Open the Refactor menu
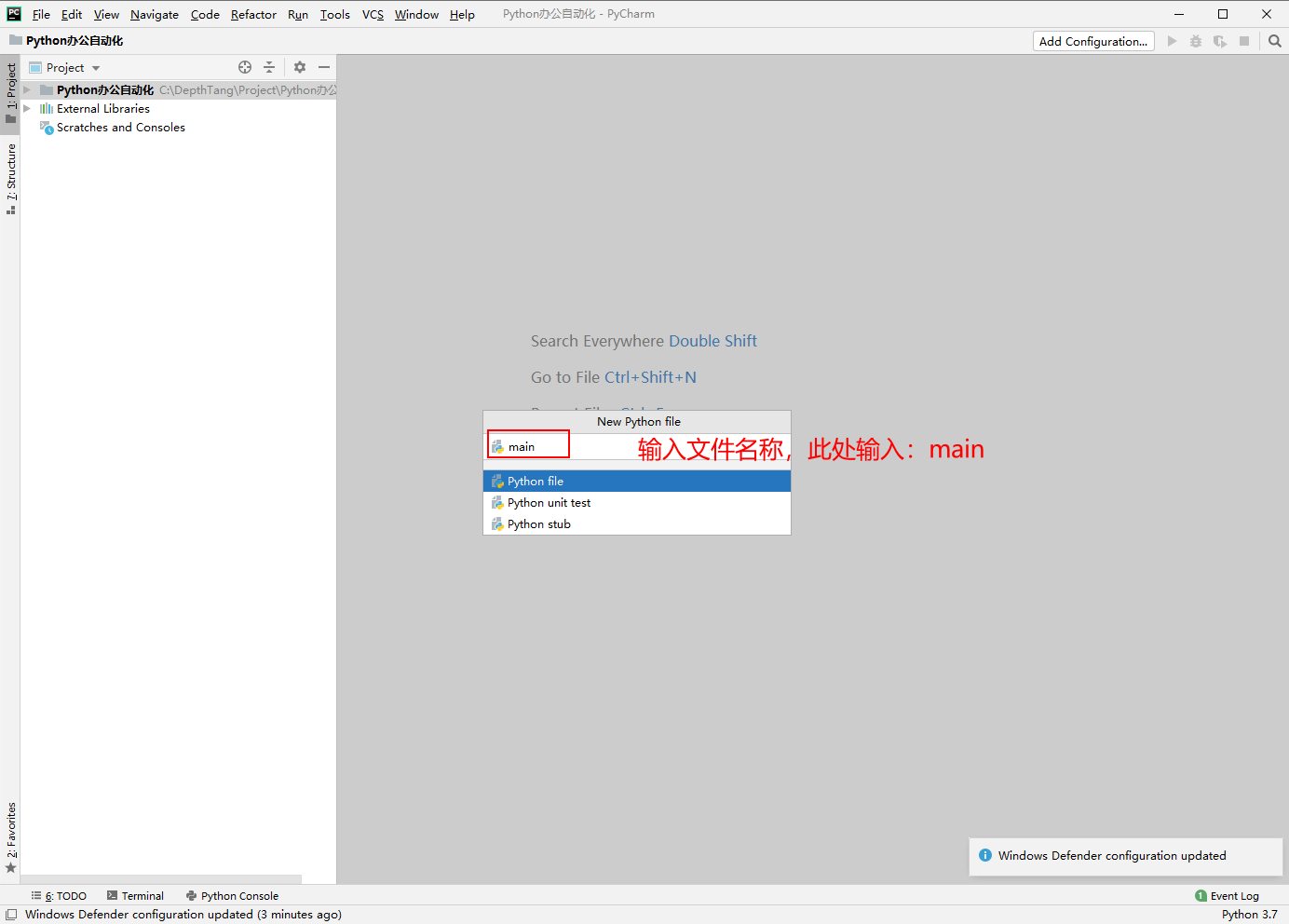Screen dimensions: 1289x924 253,14
